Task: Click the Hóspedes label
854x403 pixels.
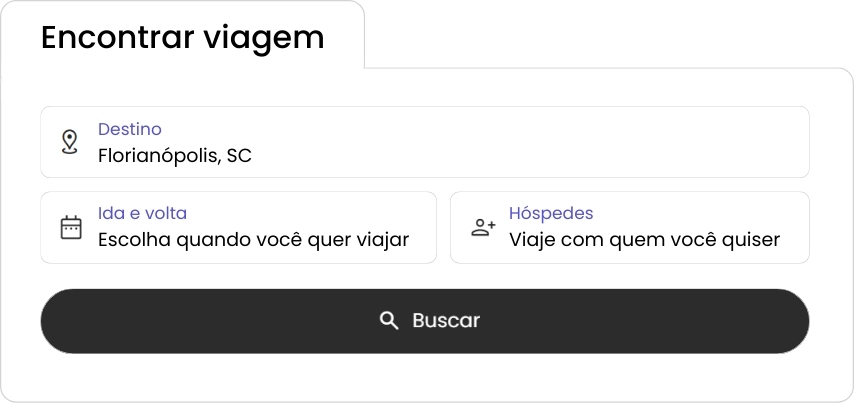Action: 551,213
